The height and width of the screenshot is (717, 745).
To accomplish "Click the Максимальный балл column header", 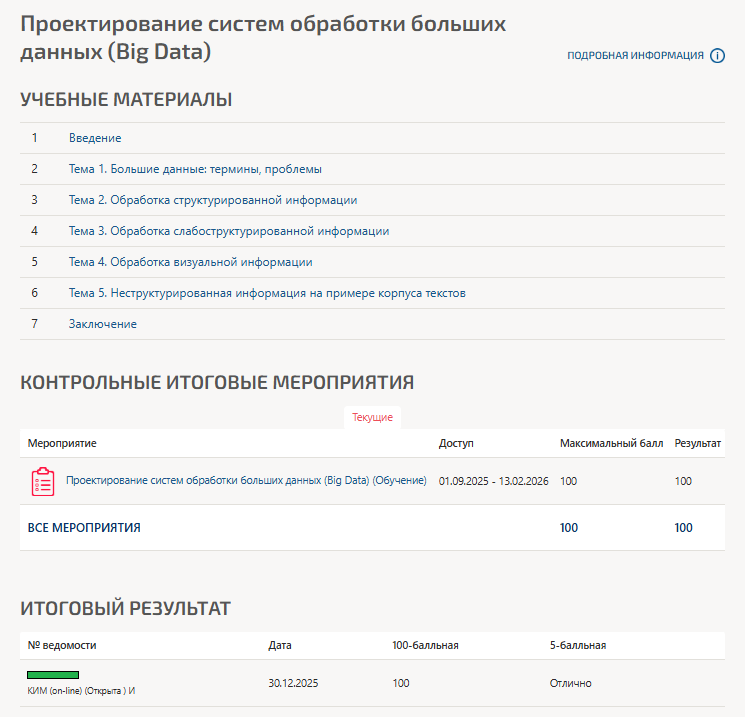I will 611,442.
